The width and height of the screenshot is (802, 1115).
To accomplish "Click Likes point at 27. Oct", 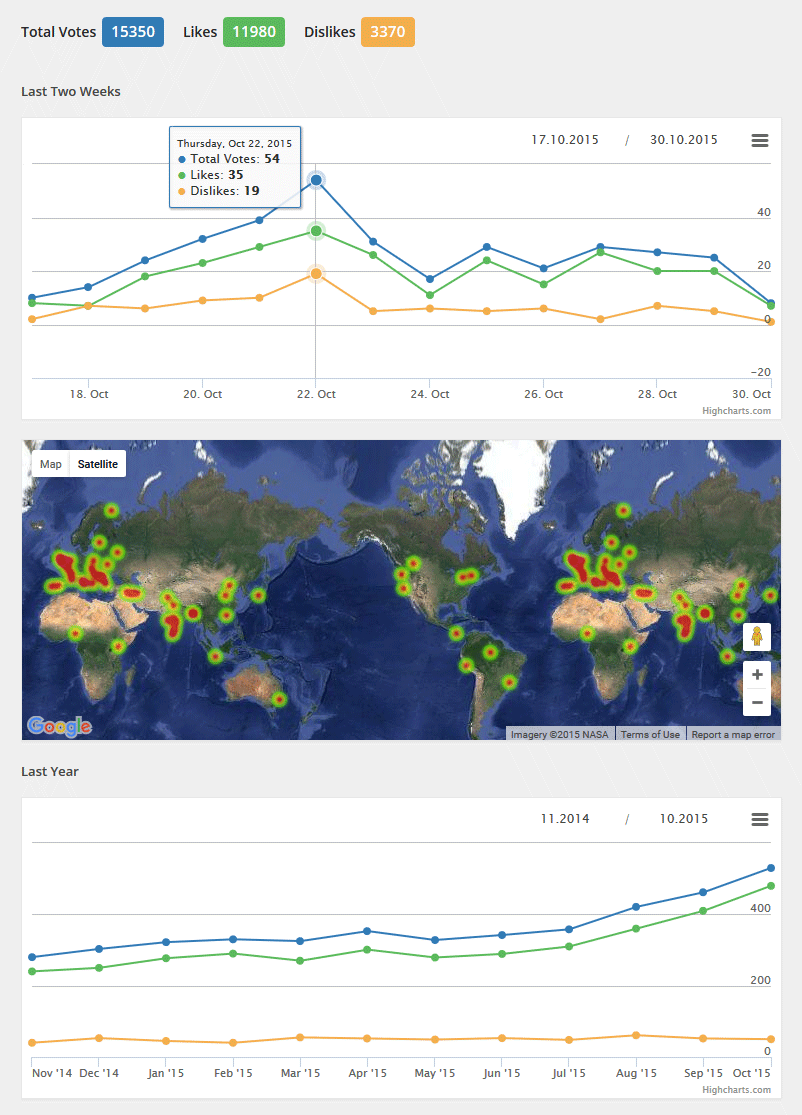I will [601, 252].
